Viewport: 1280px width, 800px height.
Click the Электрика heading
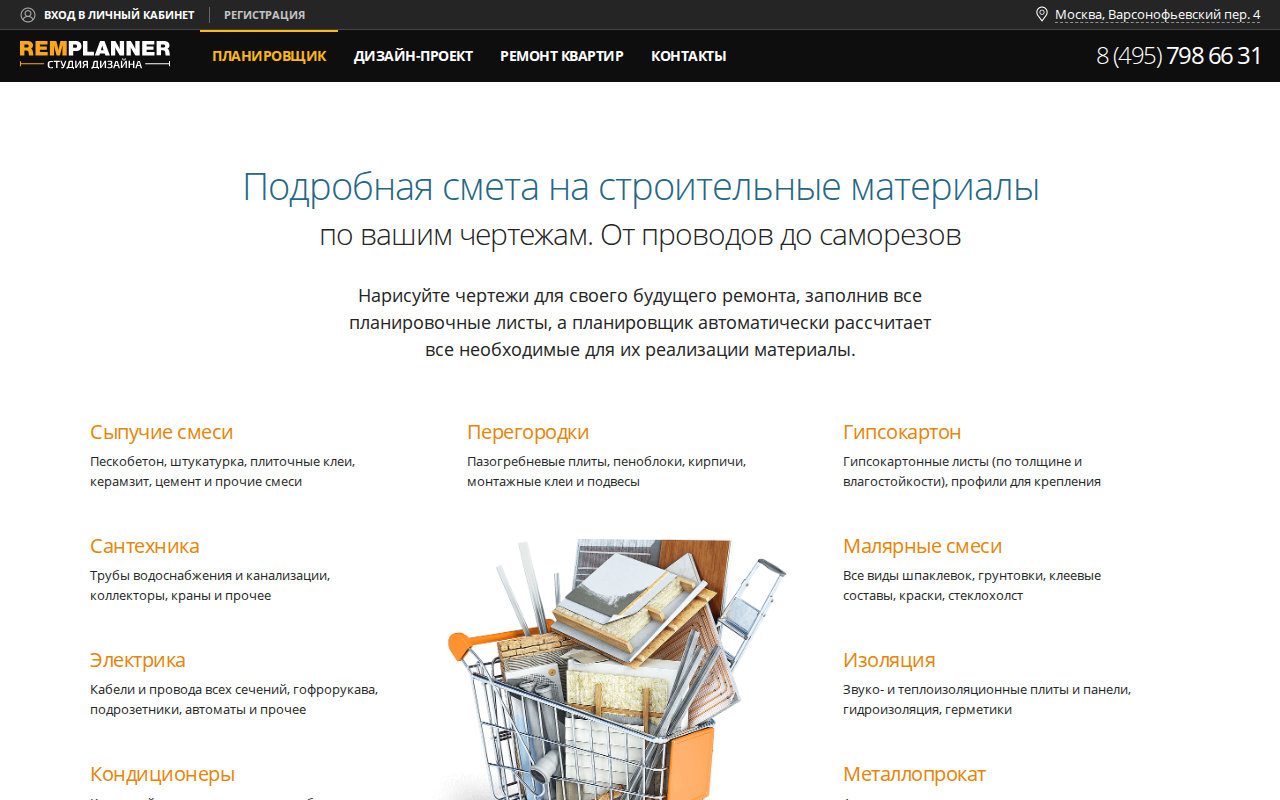pyautogui.click(x=138, y=660)
